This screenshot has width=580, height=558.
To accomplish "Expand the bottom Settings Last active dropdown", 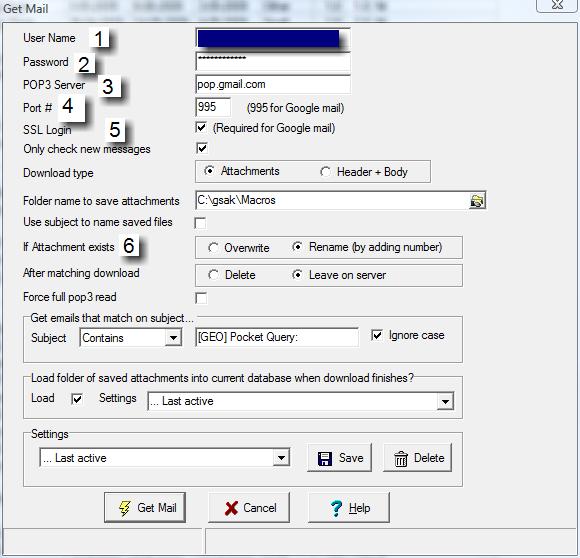I will click(281, 458).
